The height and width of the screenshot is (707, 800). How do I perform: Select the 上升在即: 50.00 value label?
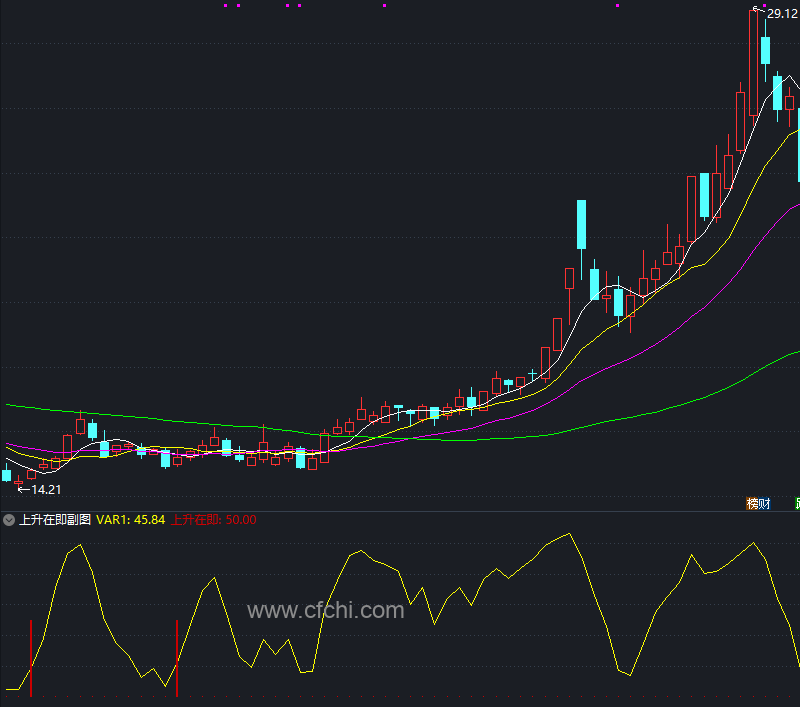pyautogui.click(x=213, y=520)
